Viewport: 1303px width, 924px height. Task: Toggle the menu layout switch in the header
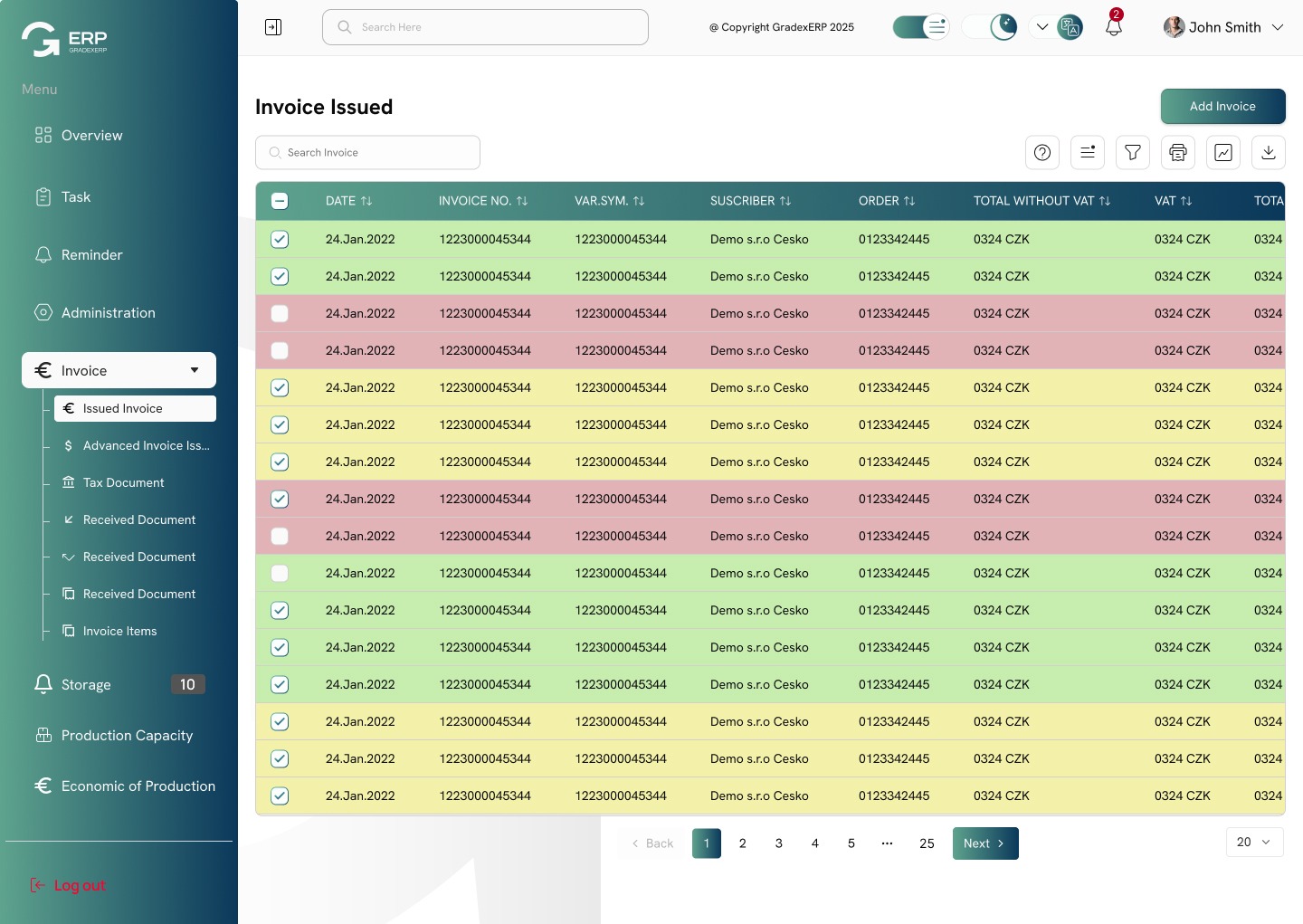920,27
